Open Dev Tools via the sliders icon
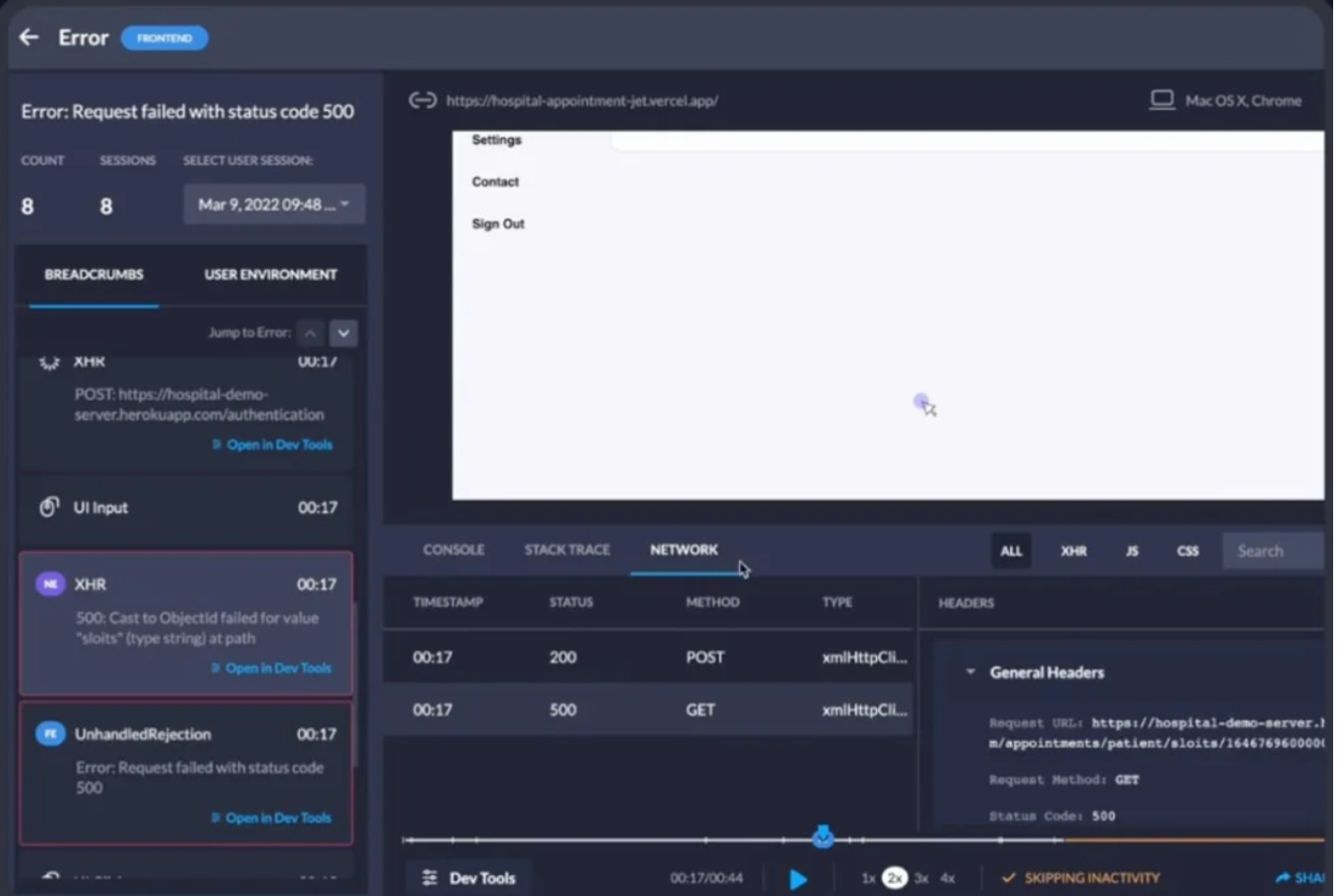1344x896 pixels. point(428,878)
